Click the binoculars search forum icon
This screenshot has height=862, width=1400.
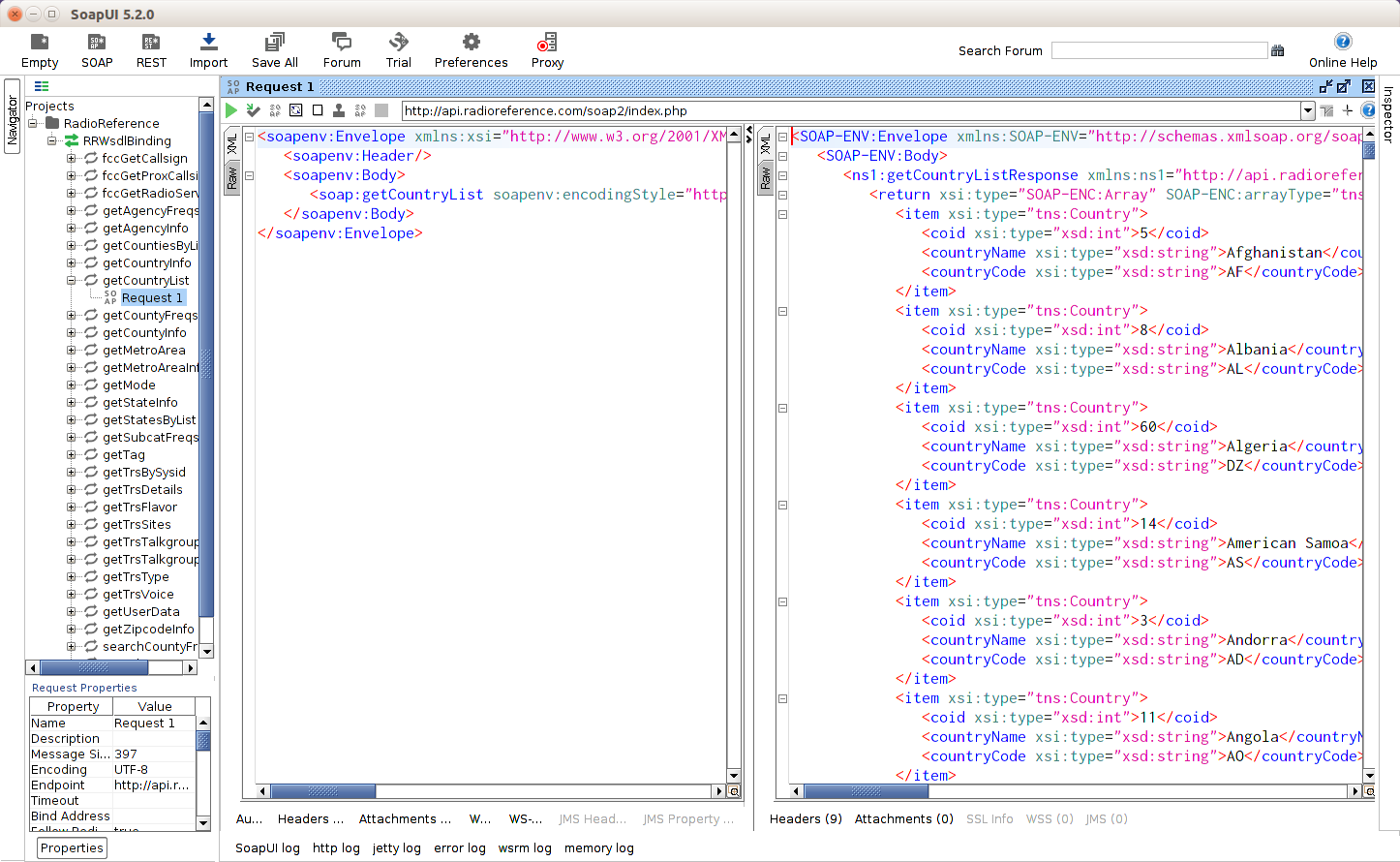1278,50
